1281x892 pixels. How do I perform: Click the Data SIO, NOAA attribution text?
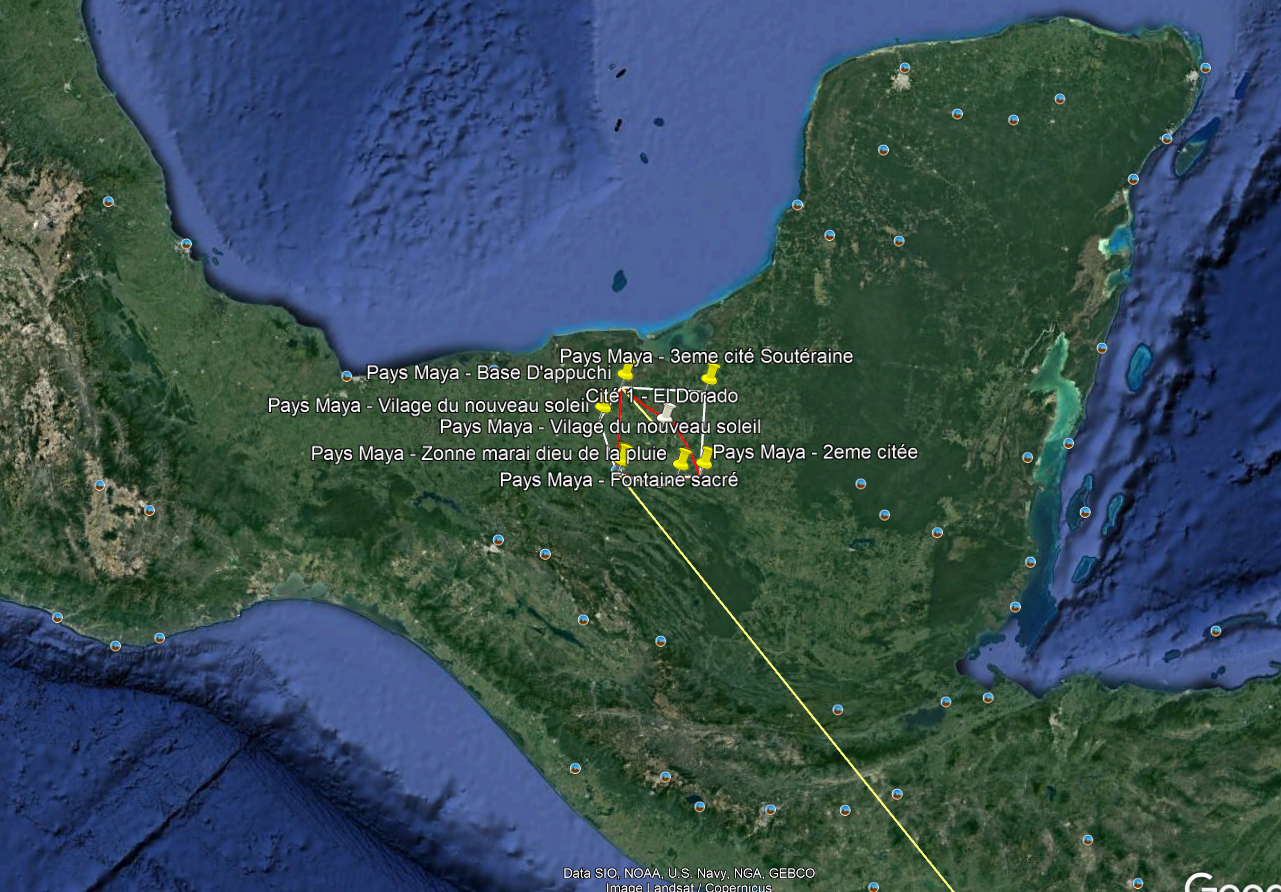click(x=688, y=873)
